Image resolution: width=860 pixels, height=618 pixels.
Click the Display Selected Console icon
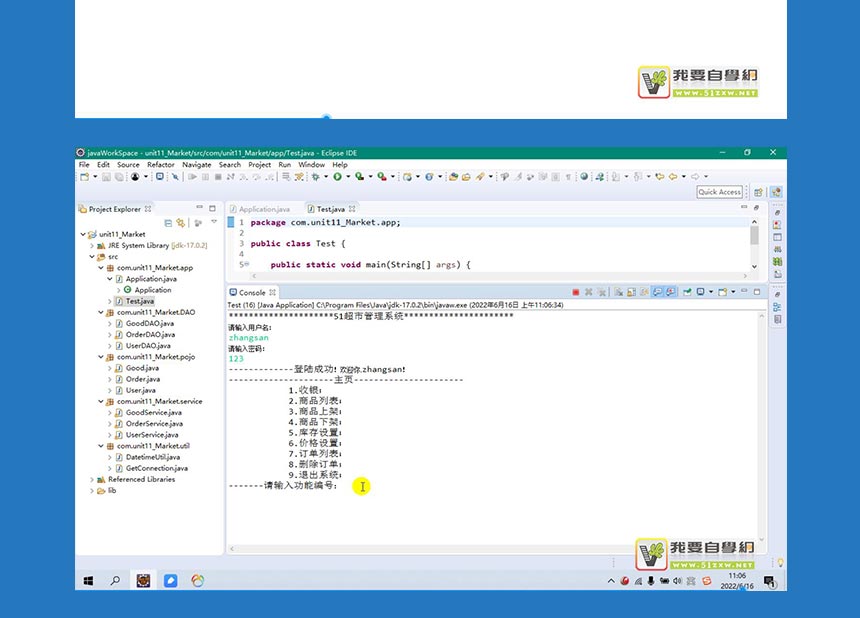700,292
